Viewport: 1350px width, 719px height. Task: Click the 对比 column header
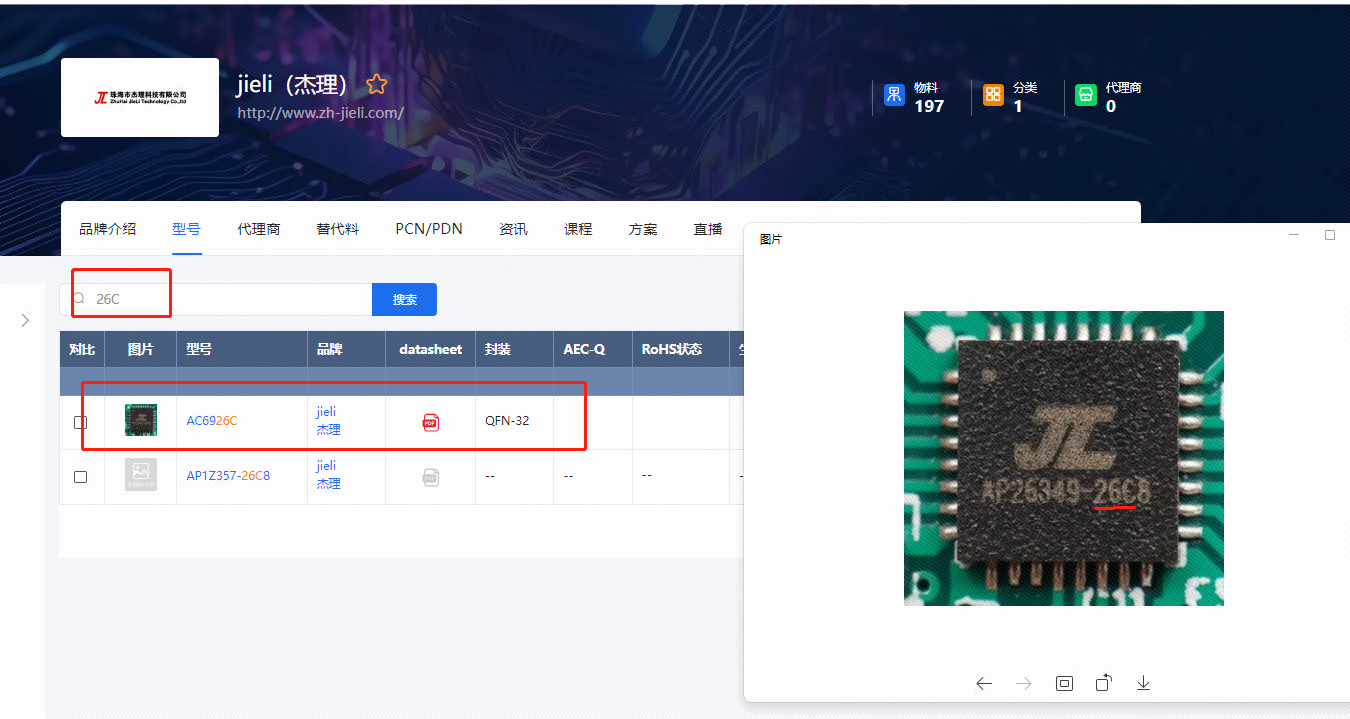coord(82,349)
